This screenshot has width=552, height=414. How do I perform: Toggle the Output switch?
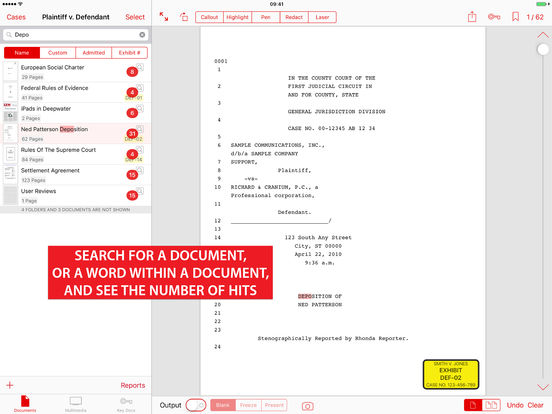coord(196,405)
